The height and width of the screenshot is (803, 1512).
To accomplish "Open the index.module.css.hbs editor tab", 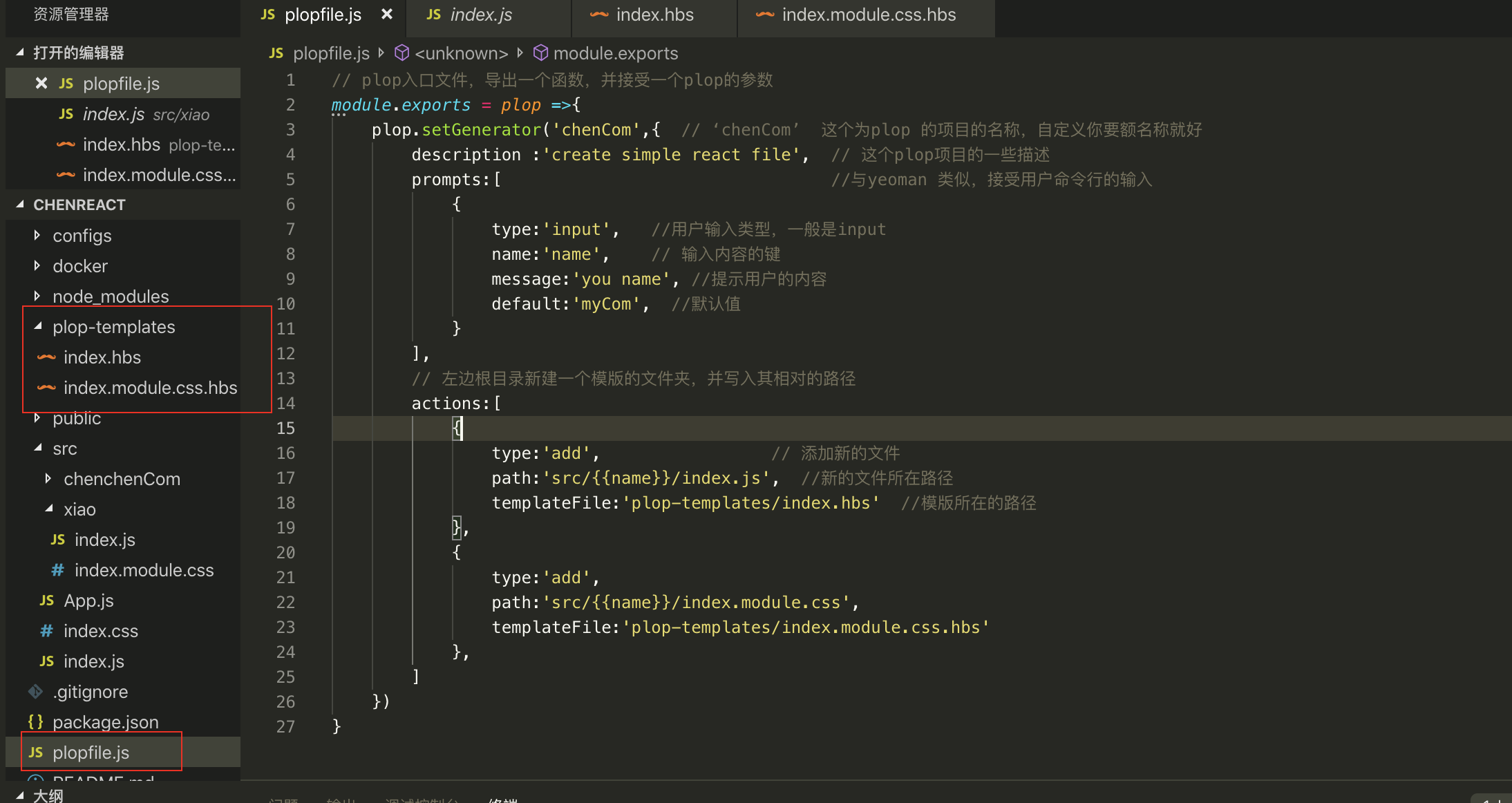I will pyautogui.click(x=867, y=15).
